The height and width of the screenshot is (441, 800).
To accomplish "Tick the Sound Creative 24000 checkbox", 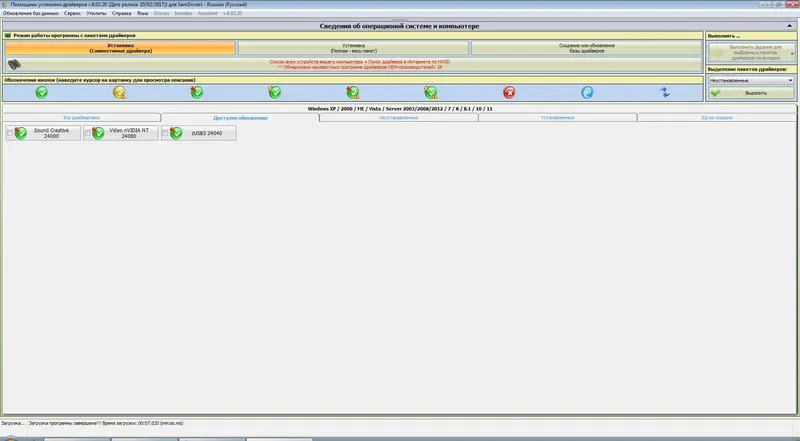I will click(x=10, y=133).
